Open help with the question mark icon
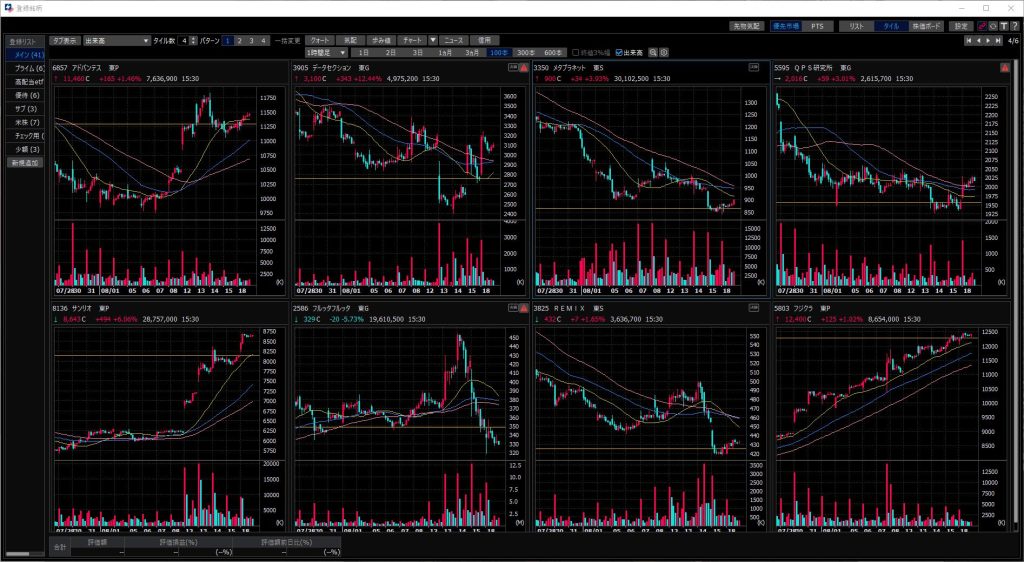 1014,26
